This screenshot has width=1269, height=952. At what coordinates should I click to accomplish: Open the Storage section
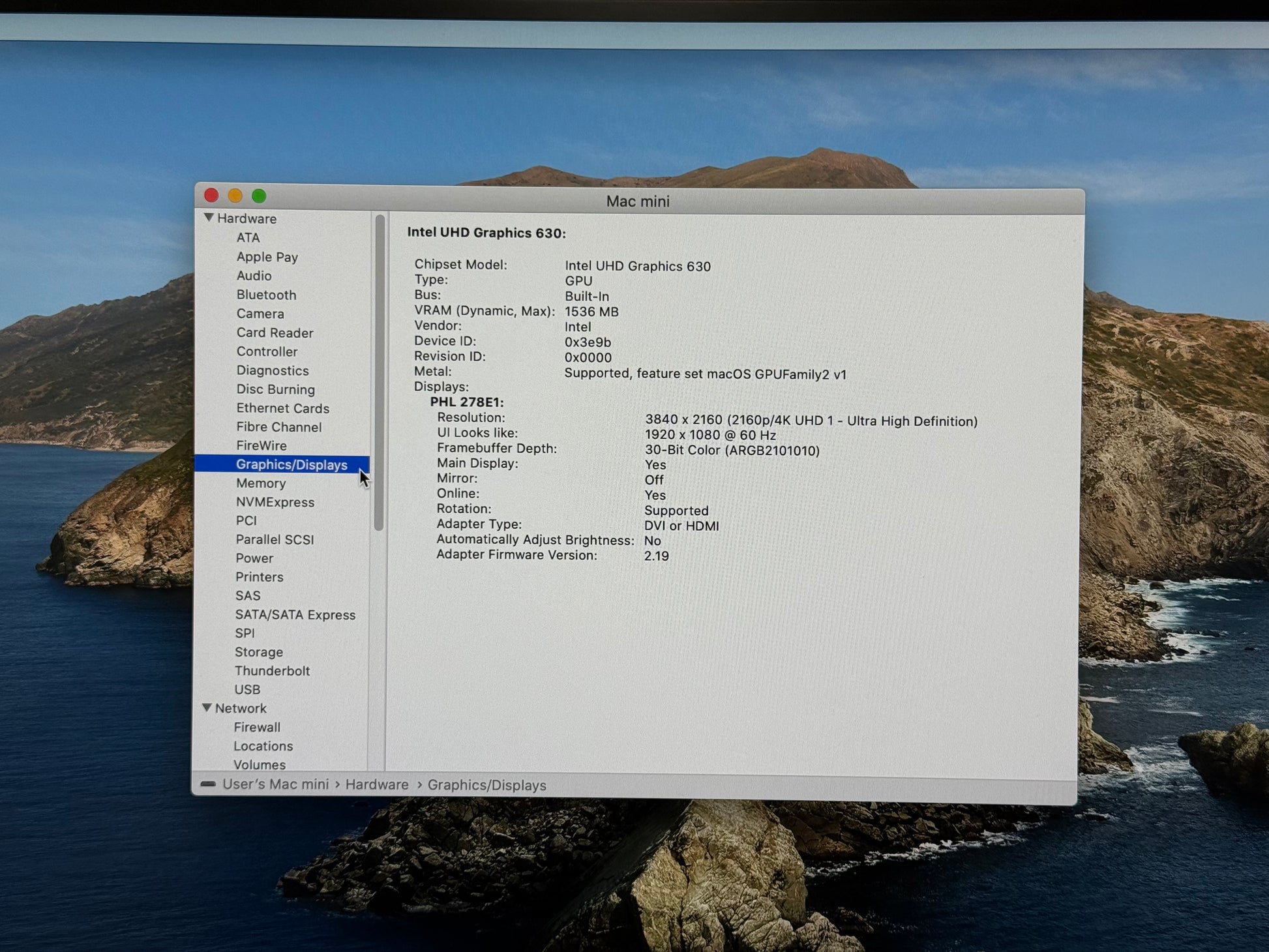click(259, 652)
